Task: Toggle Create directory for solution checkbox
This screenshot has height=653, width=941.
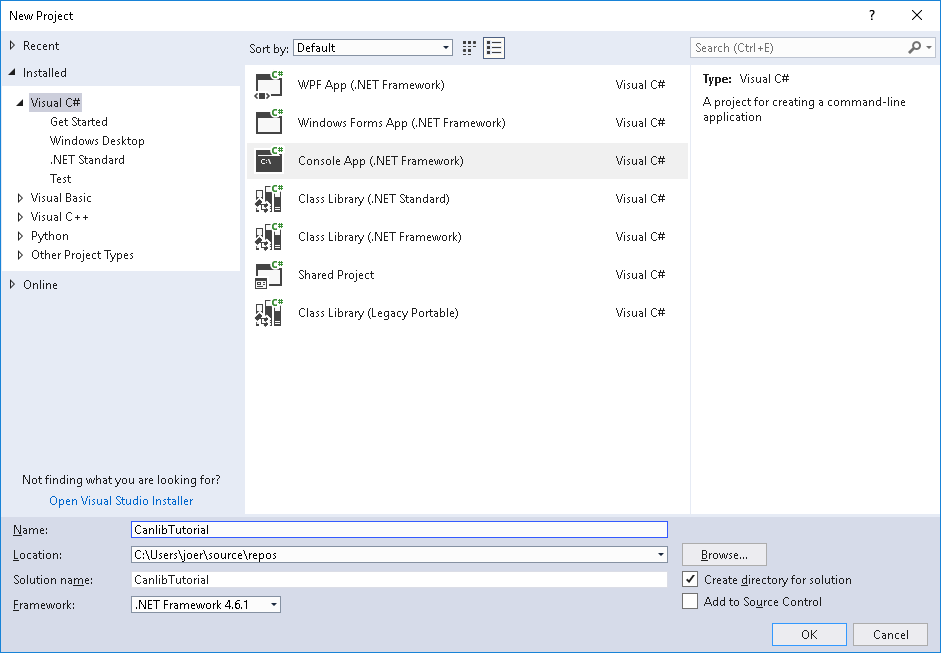Action: tap(690, 579)
